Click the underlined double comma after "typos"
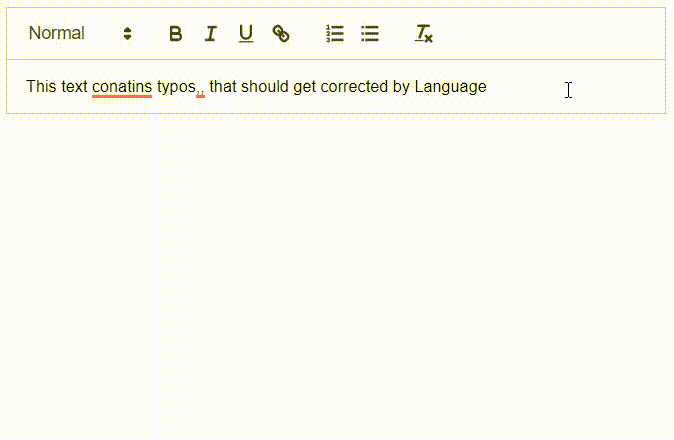Viewport: 674px width, 440px height. pyautogui.click(x=201, y=89)
